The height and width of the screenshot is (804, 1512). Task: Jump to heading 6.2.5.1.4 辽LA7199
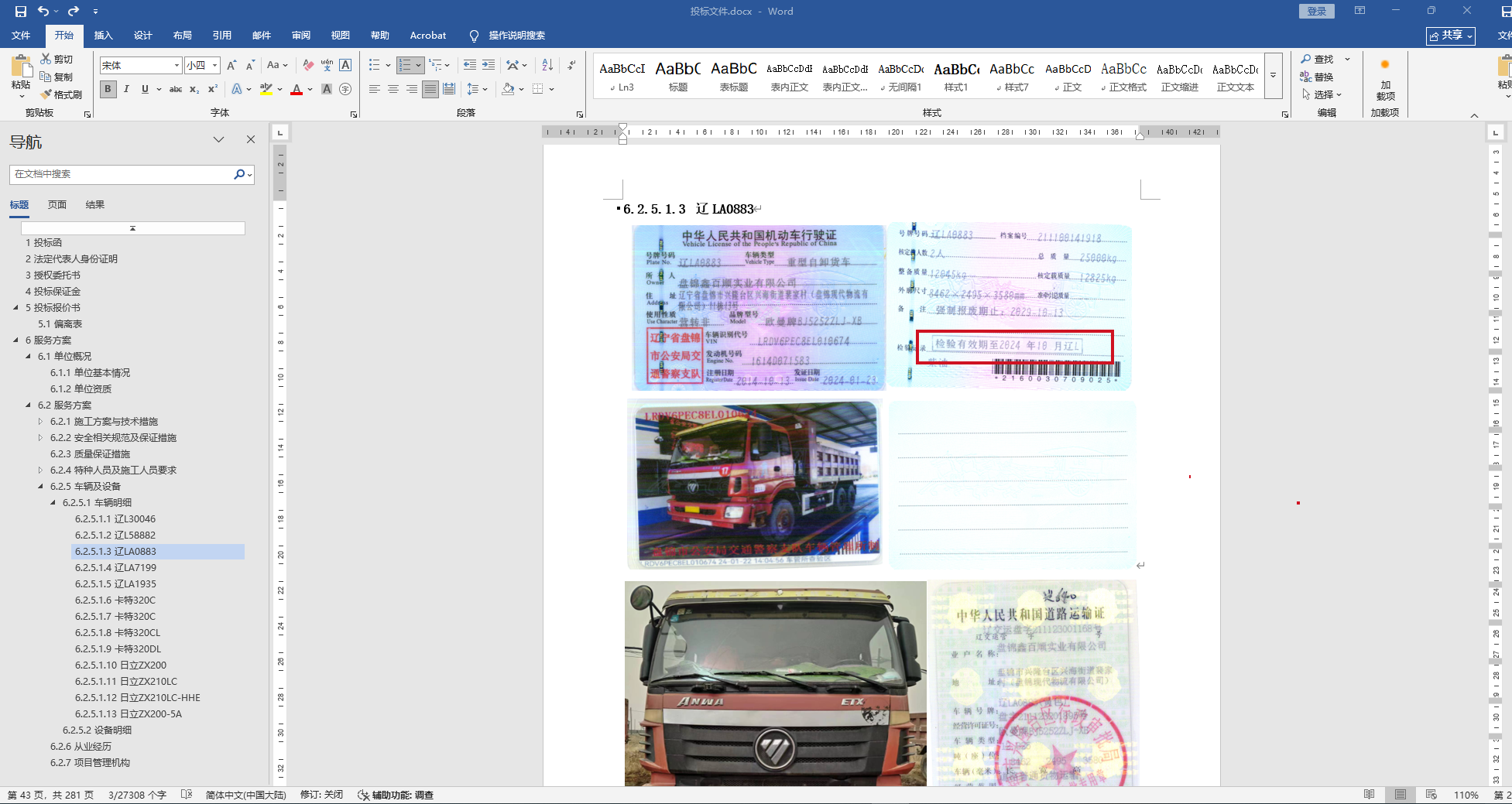(x=115, y=568)
